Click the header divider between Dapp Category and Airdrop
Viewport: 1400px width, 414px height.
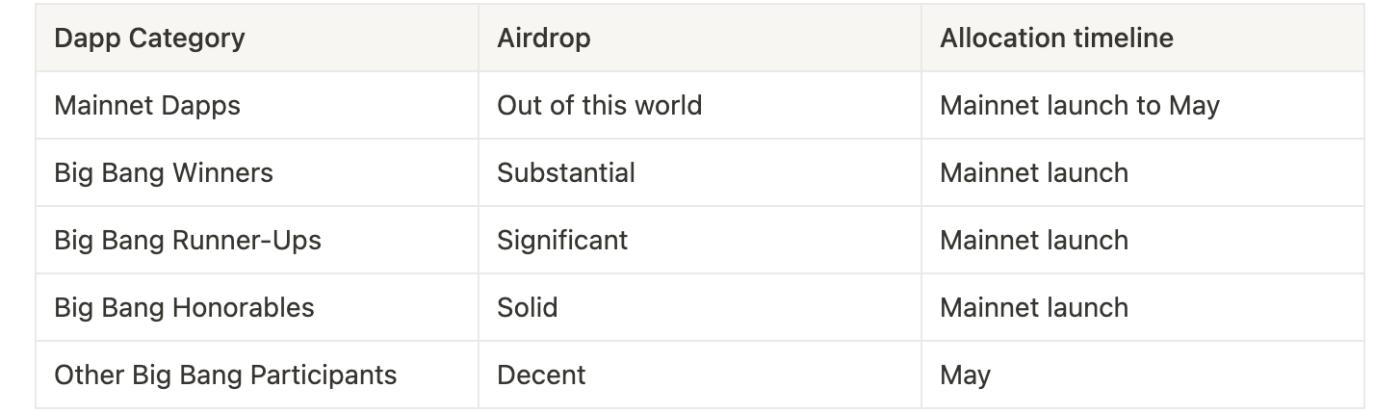pyautogui.click(x=478, y=39)
